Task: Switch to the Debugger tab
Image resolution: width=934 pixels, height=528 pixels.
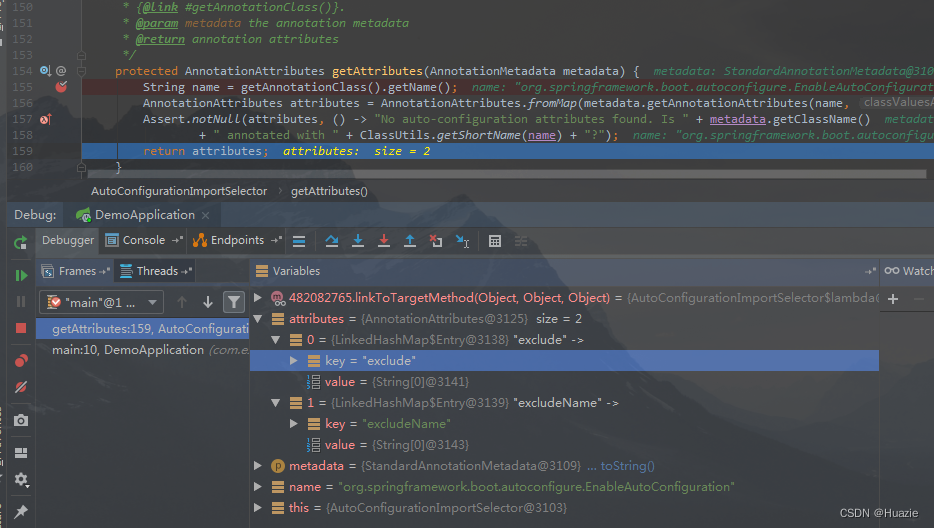Action: [x=67, y=240]
